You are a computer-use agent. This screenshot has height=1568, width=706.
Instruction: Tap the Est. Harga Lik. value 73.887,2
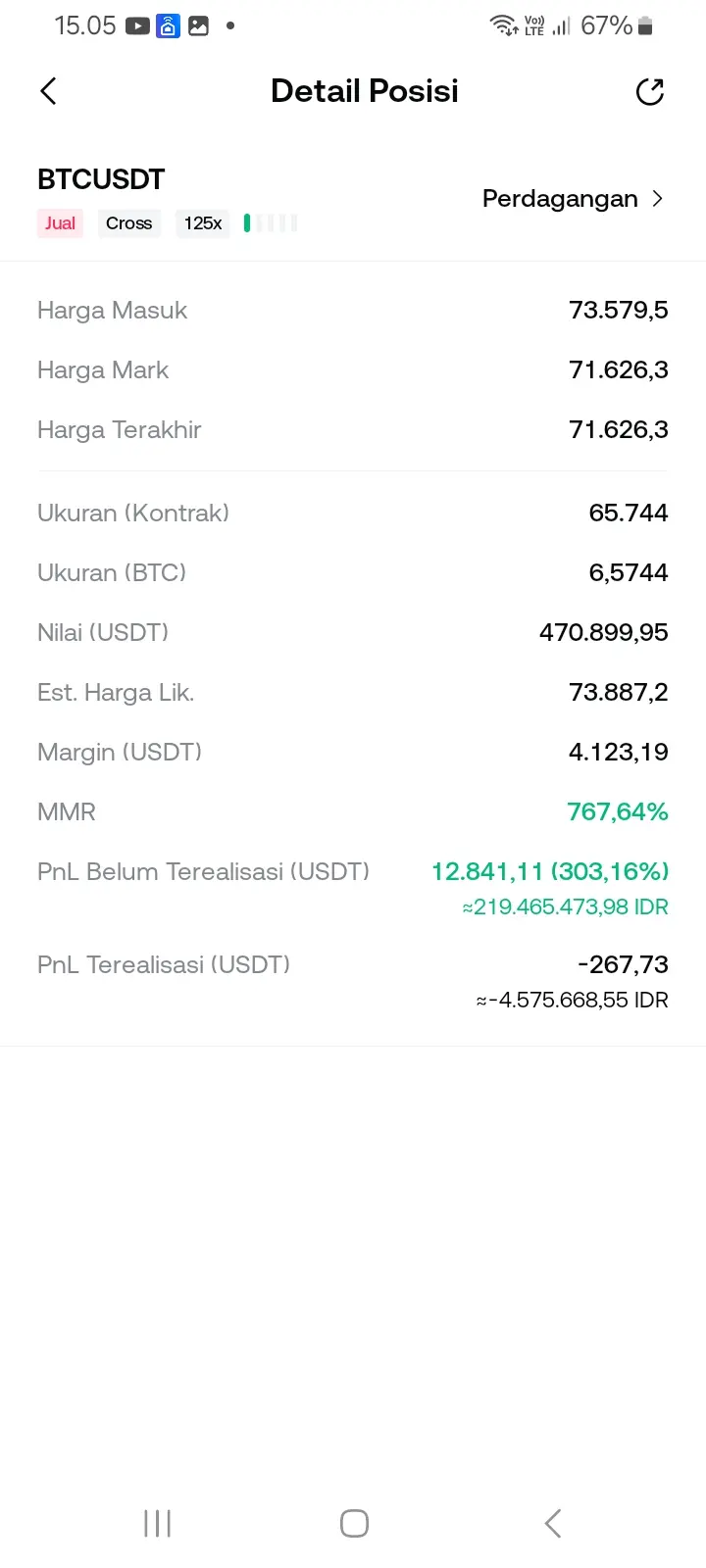tap(619, 692)
